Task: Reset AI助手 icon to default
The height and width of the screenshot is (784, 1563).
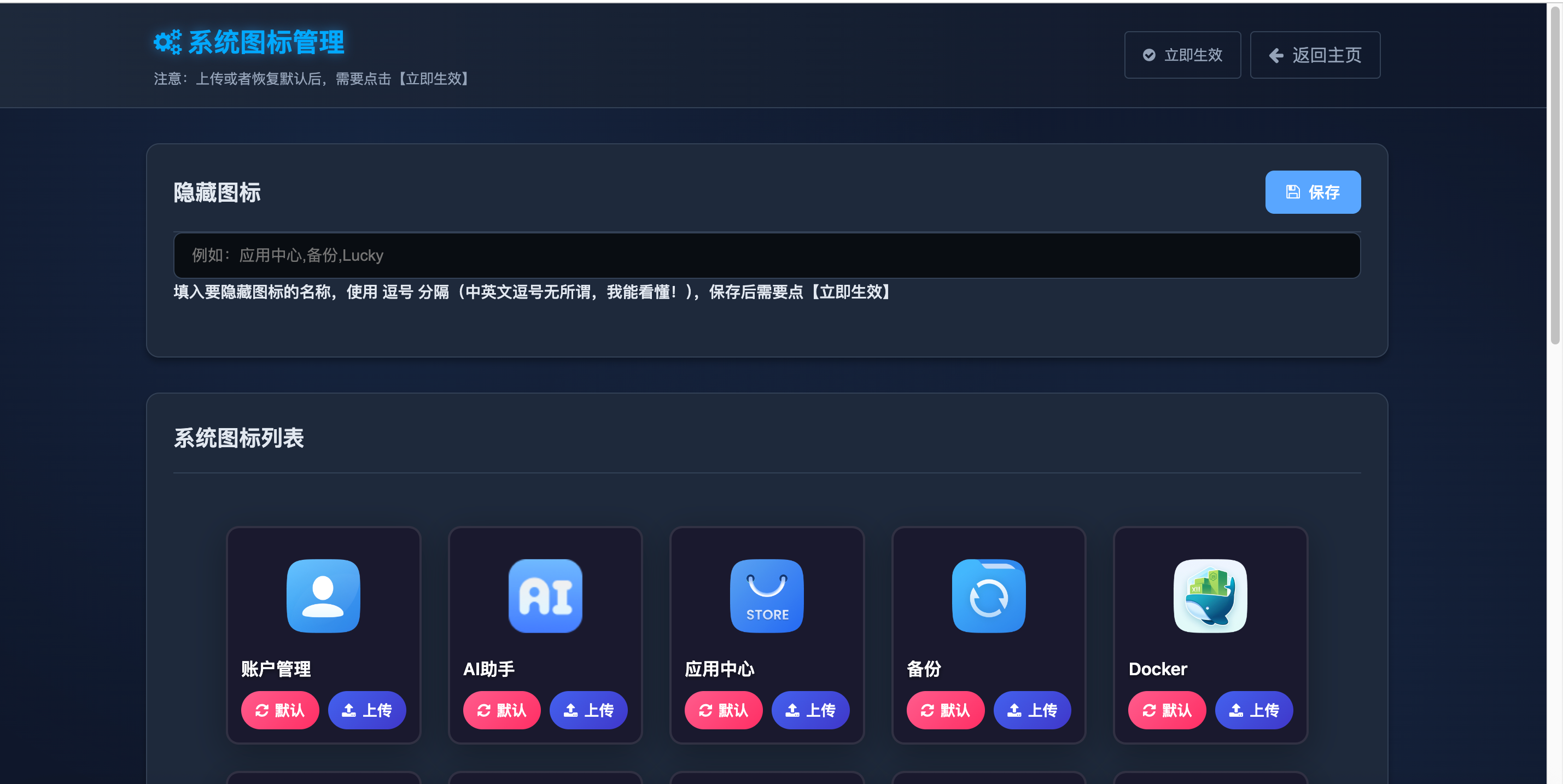Action: point(501,710)
